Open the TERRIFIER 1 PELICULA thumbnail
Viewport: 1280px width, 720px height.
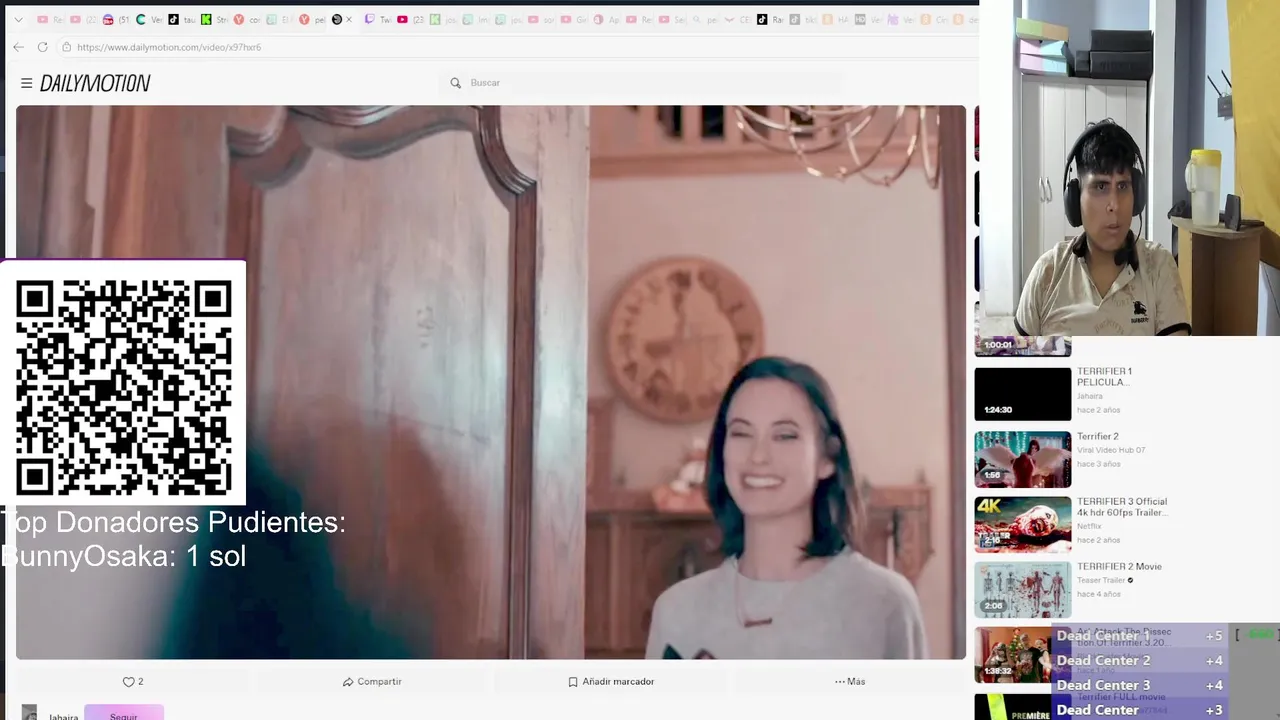(x=1023, y=394)
